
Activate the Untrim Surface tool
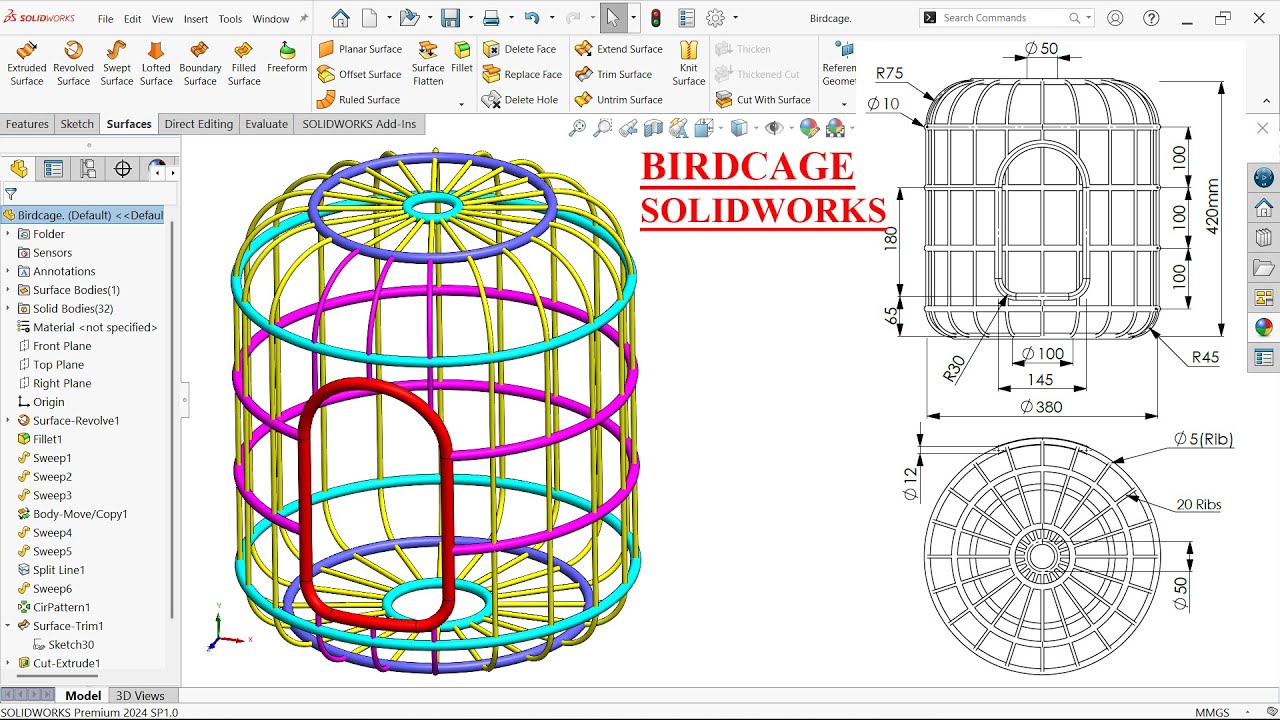(x=619, y=100)
